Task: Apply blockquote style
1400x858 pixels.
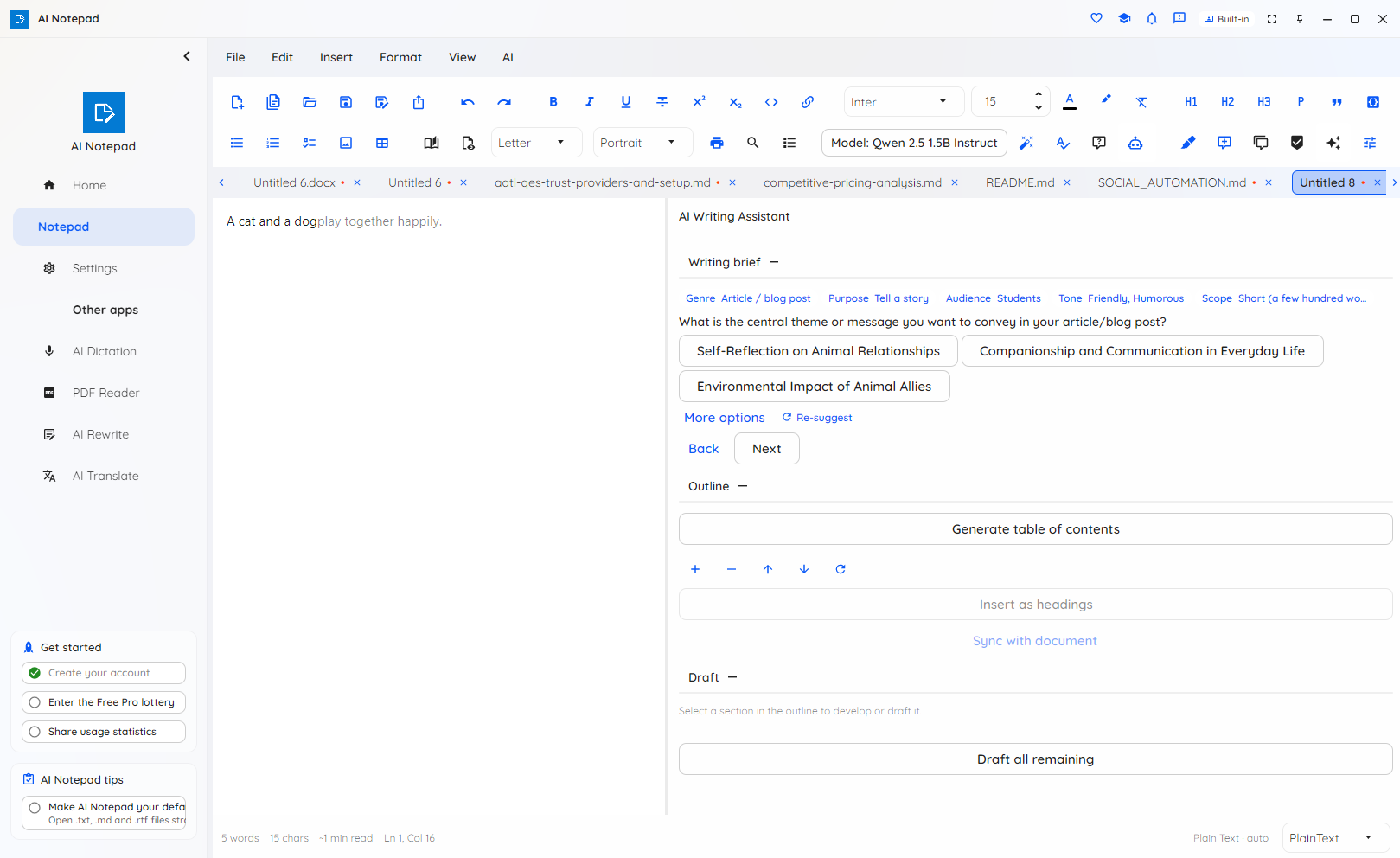Action: pyautogui.click(x=1337, y=102)
